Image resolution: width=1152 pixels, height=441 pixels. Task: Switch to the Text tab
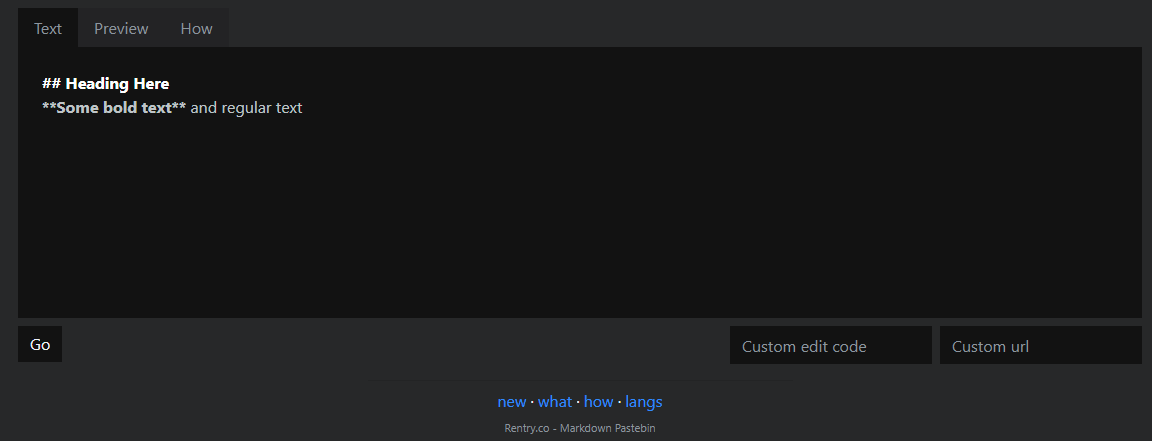48,28
